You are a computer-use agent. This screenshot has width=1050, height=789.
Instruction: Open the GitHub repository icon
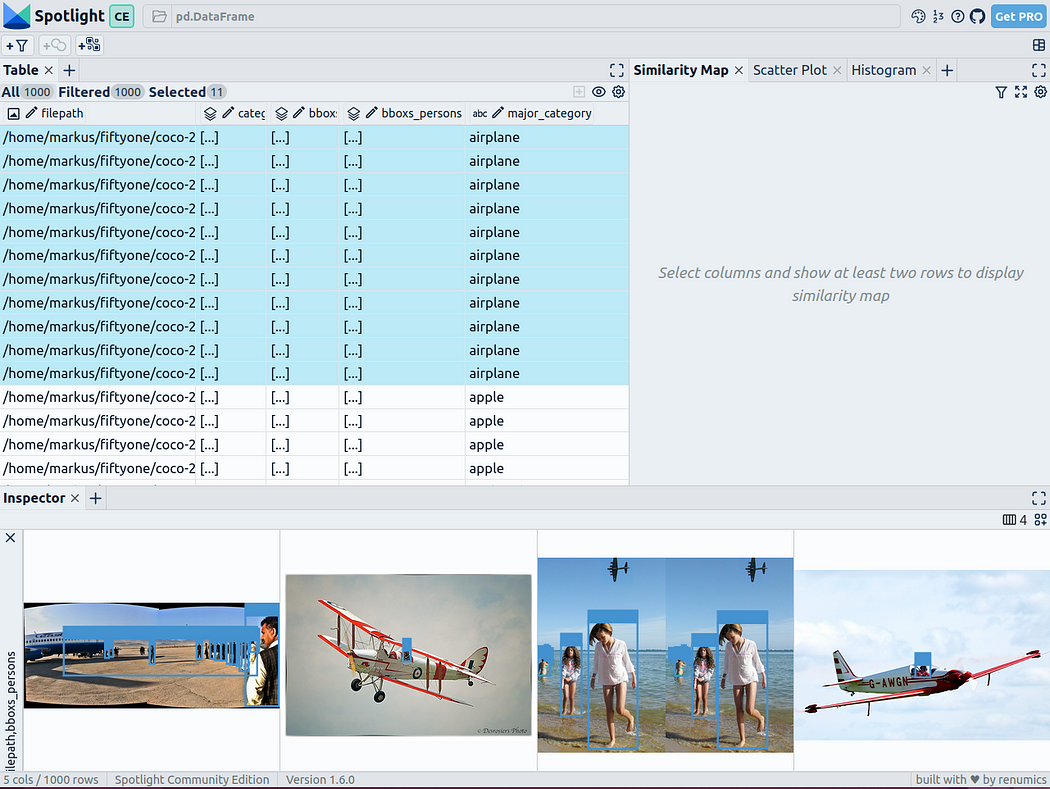pos(977,16)
